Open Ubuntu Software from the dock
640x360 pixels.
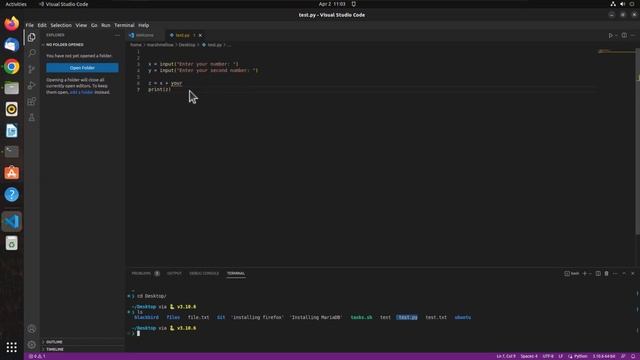[11, 173]
